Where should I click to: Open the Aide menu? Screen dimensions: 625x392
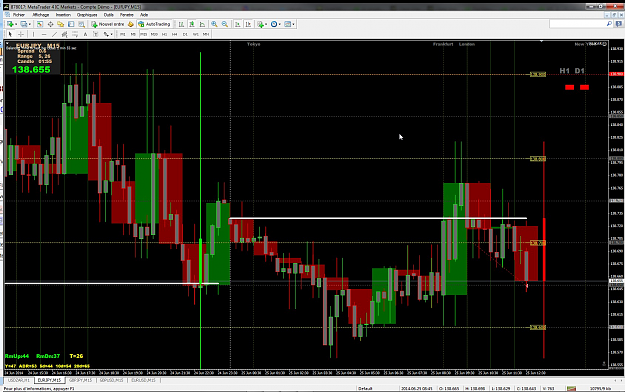(x=144, y=15)
